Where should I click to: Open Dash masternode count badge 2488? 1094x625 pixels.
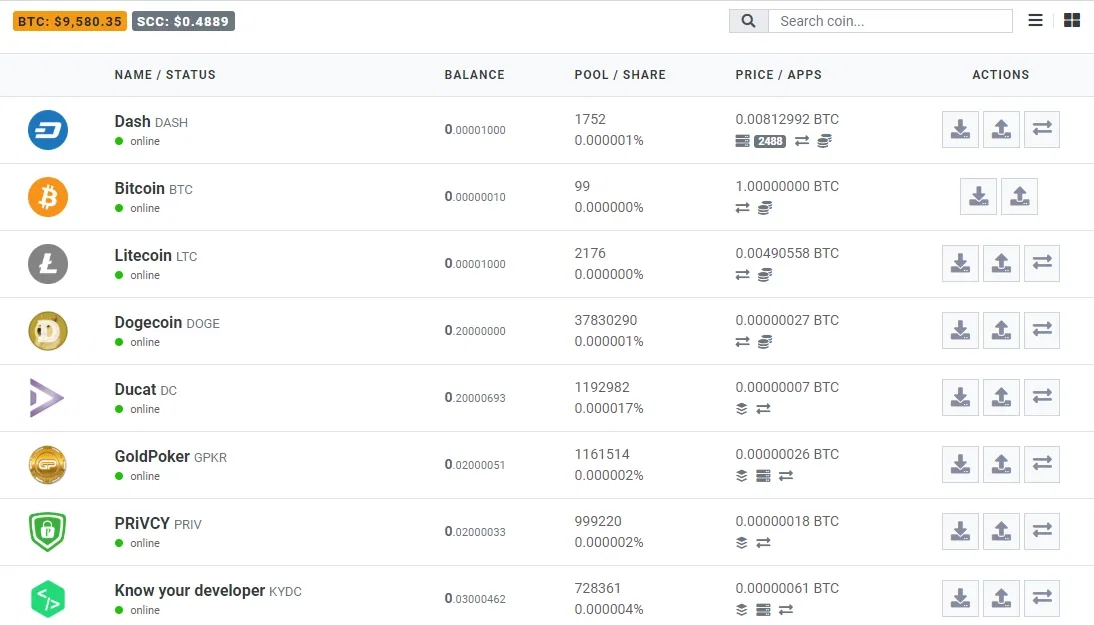770,141
